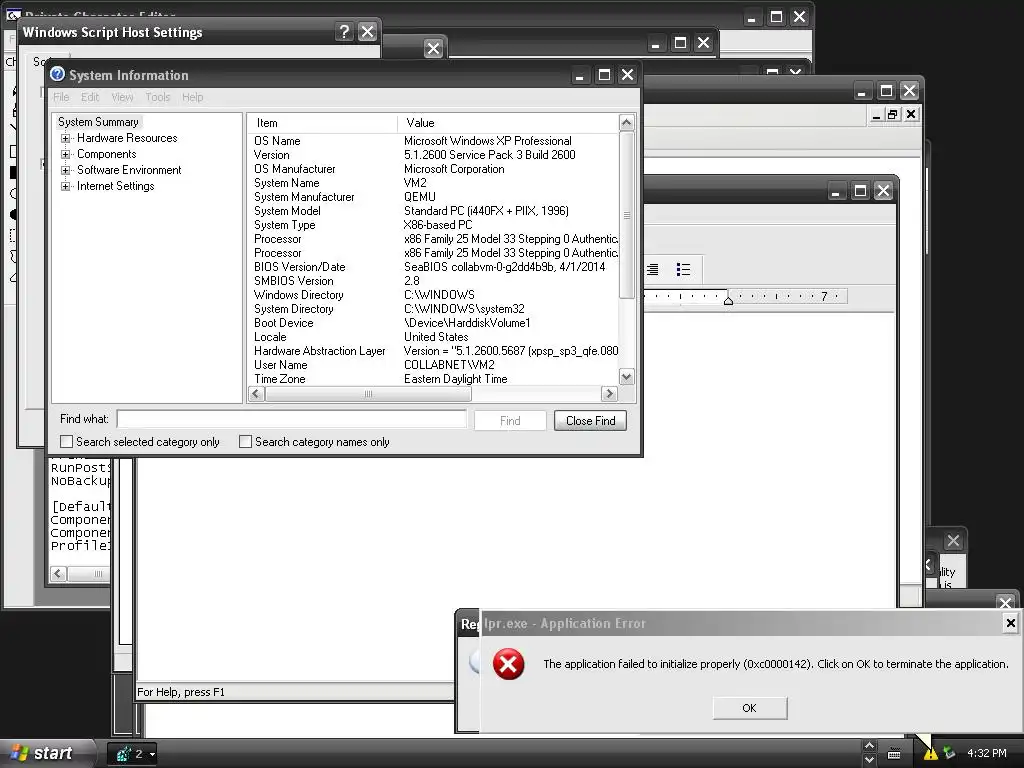Click the 'Hardware Abstraction Layer' row
1024x768 pixels.
(434, 351)
